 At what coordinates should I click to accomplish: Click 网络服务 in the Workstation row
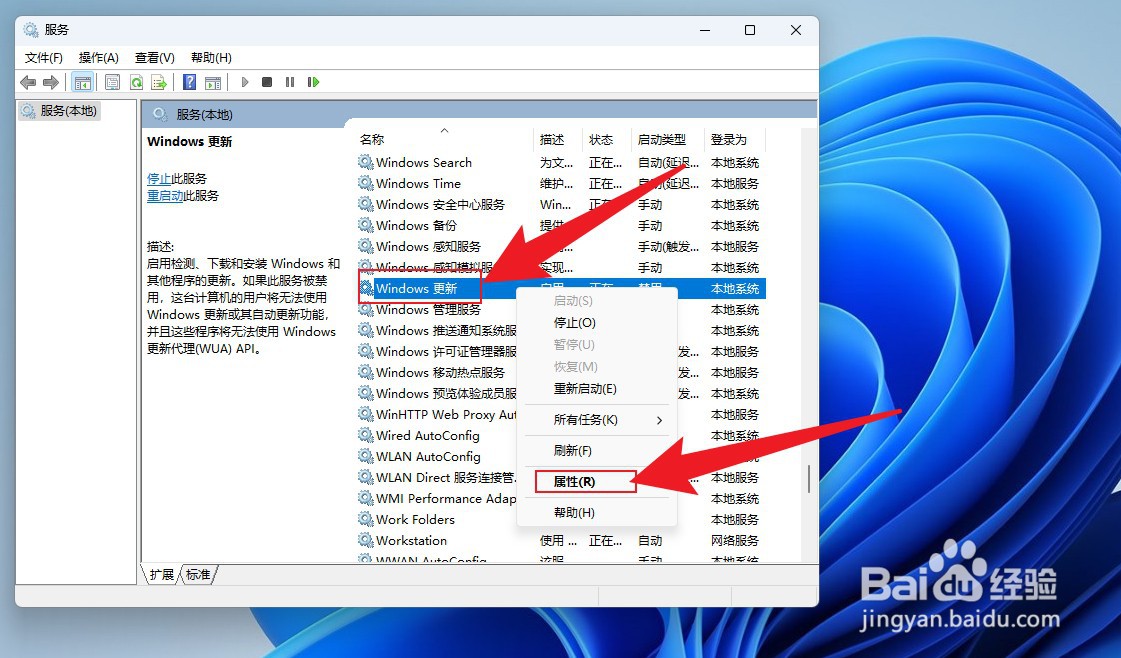(x=734, y=540)
